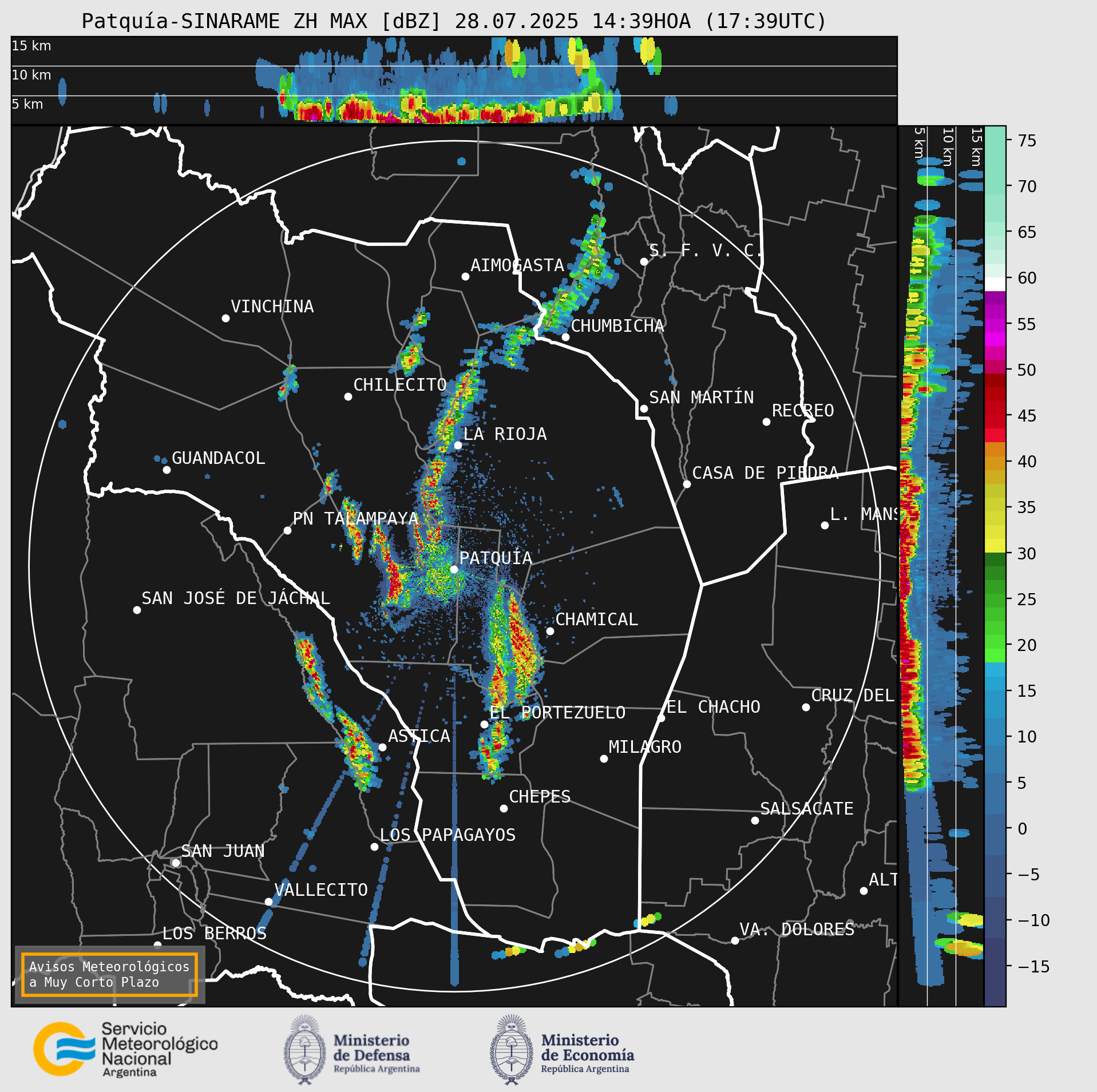Click the EL CHACHO location dot
Image resolution: width=1097 pixels, height=1092 pixels.
point(661,718)
